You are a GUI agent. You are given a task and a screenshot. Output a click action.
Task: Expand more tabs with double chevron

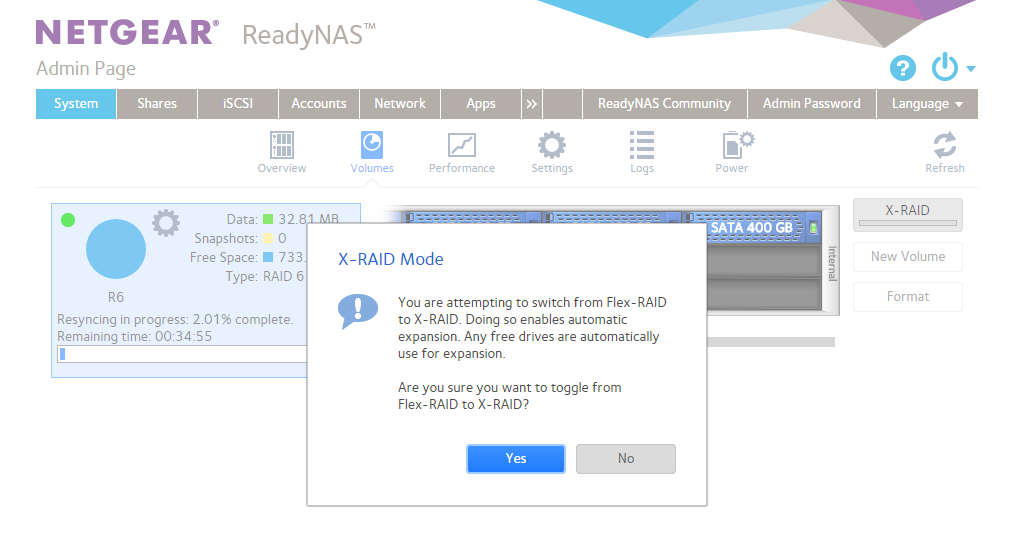tap(531, 104)
